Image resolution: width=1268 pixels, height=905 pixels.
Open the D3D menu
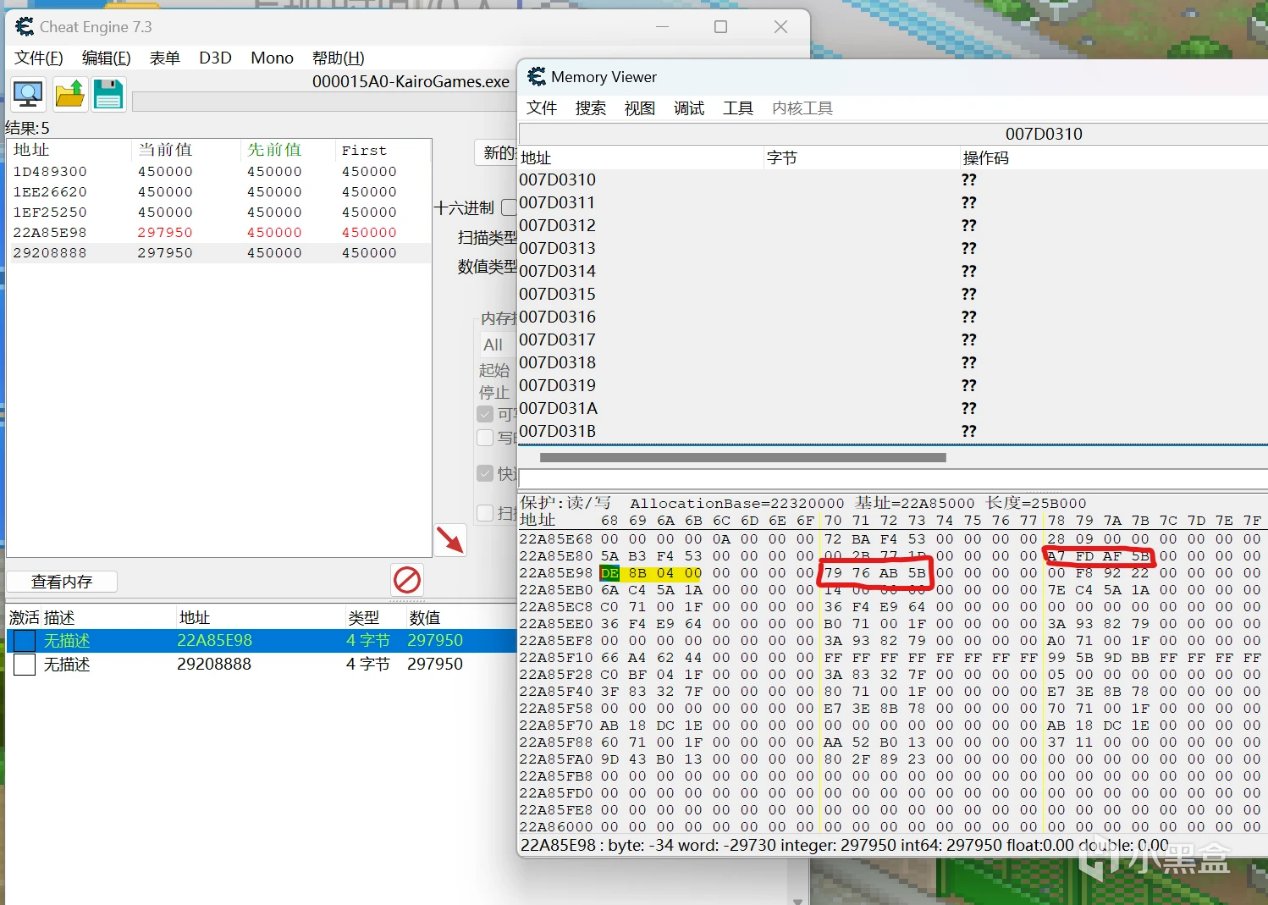215,58
